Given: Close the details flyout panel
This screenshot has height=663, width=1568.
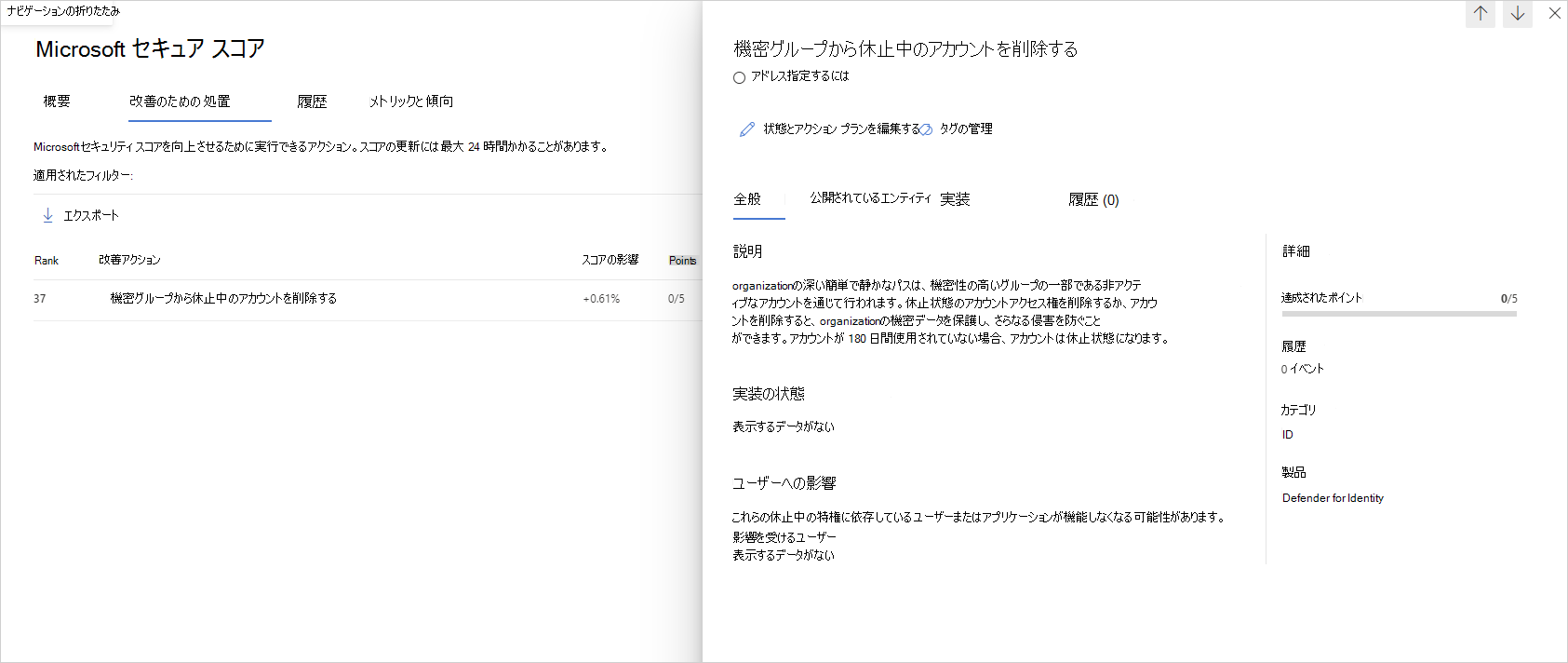Looking at the screenshot, I should pyautogui.click(x=1554, y=14).
